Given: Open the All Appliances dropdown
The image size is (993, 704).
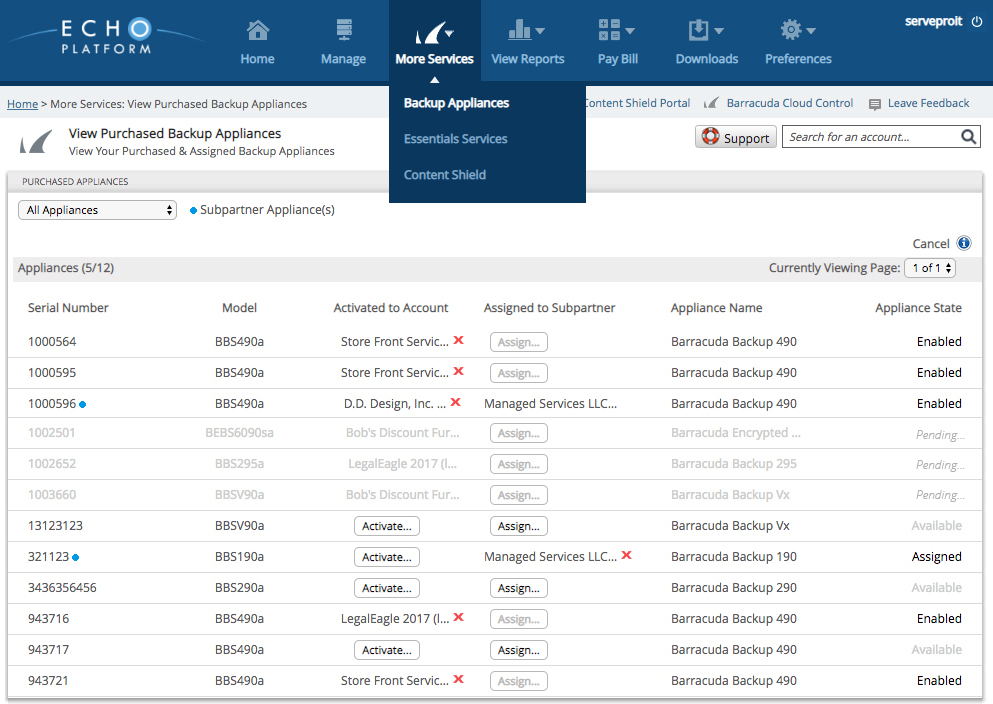Looking at the screenshot, I should 98,210.
